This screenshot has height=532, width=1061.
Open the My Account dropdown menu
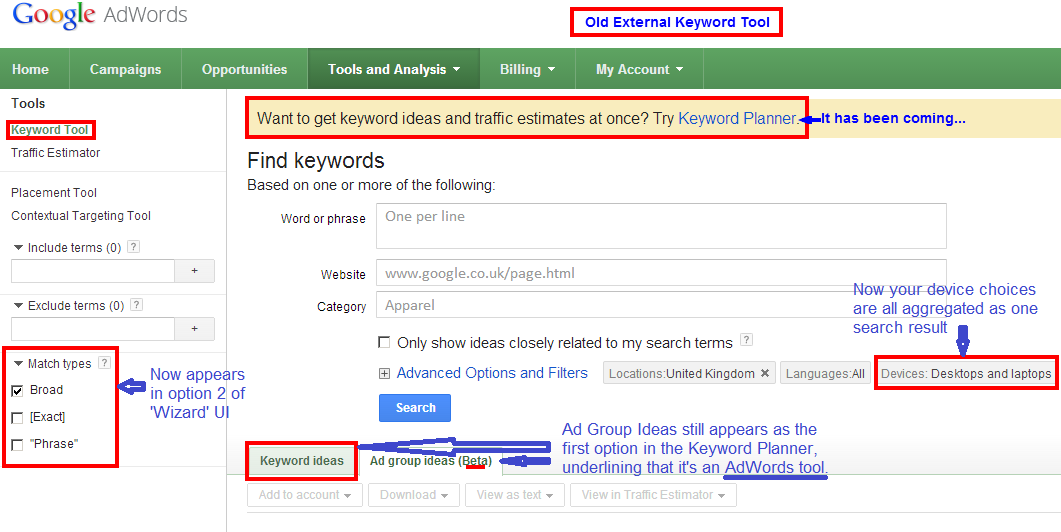639,69
